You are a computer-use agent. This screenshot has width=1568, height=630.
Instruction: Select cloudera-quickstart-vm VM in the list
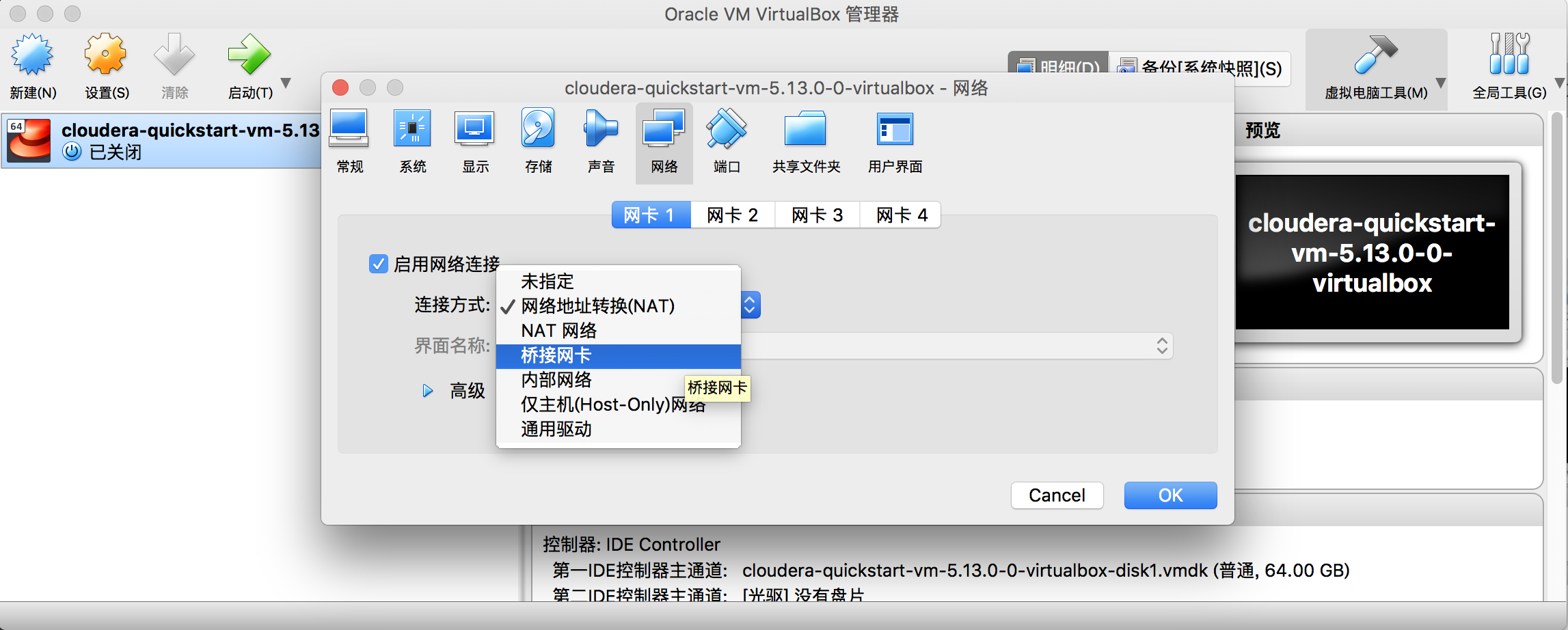tap(161, 141)
